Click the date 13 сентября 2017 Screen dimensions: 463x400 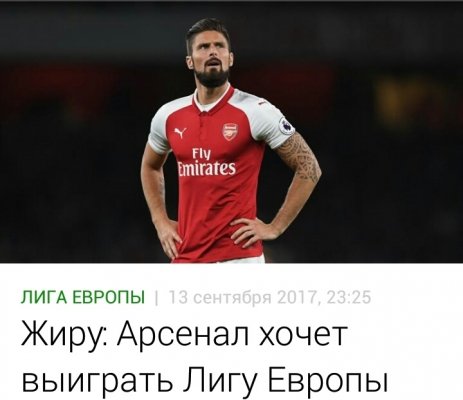(244, 297)
